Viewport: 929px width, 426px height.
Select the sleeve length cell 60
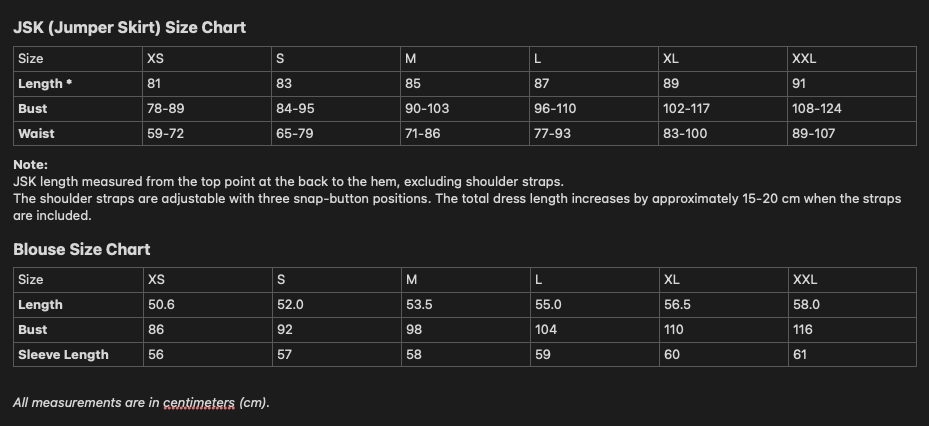[x=672, y=354]
